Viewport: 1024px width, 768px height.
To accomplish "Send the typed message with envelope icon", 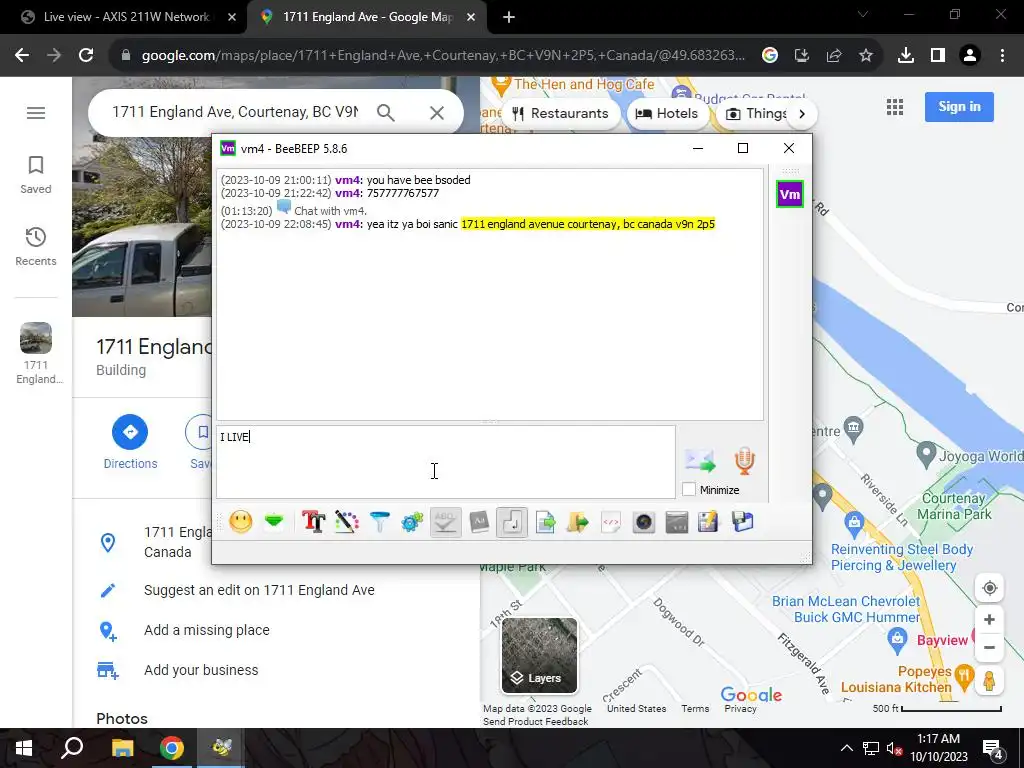I will [x=700, y=460].
